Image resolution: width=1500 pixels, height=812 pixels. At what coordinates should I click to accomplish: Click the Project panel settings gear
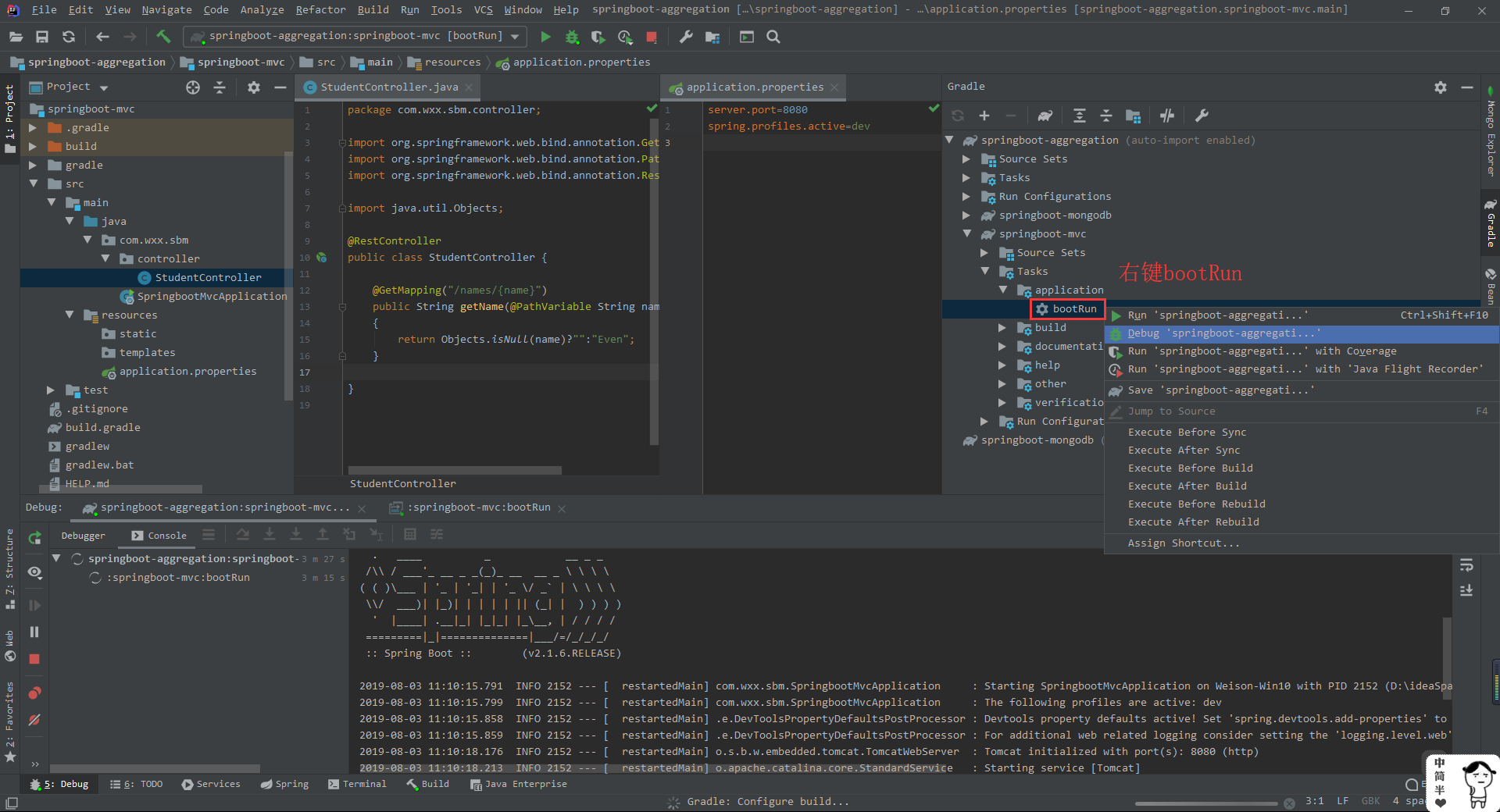[254, 87]
